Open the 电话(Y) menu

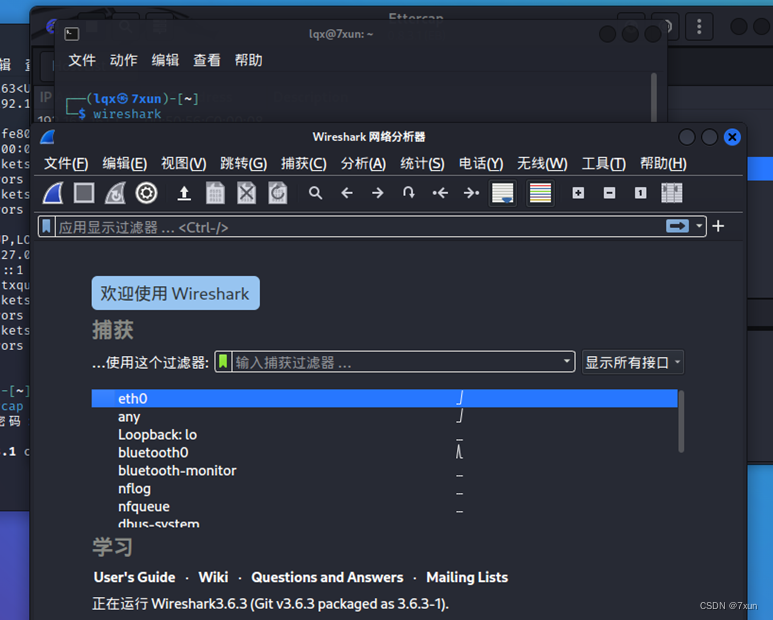click(x=481, y=164)
